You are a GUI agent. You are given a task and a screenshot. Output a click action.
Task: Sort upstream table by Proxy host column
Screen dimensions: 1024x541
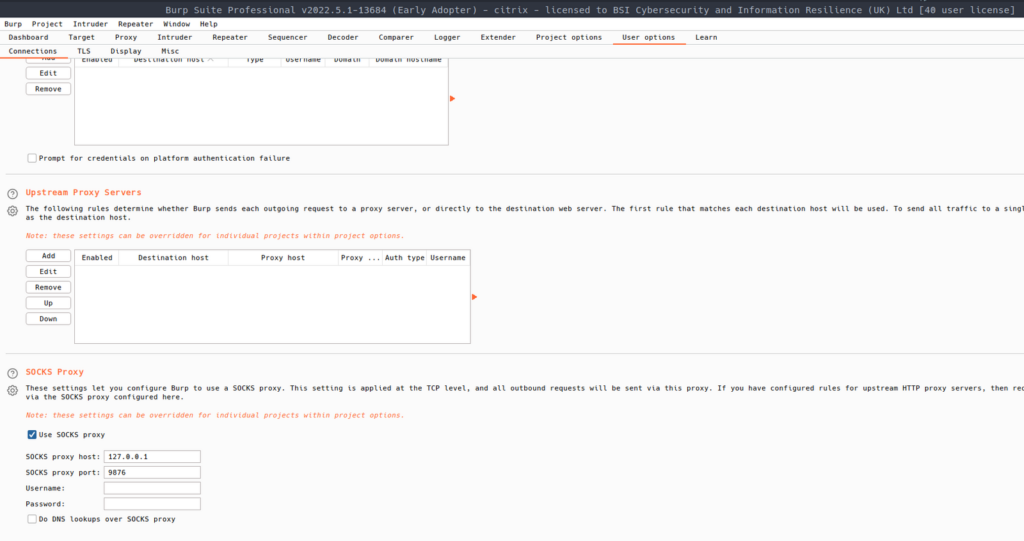283,257
